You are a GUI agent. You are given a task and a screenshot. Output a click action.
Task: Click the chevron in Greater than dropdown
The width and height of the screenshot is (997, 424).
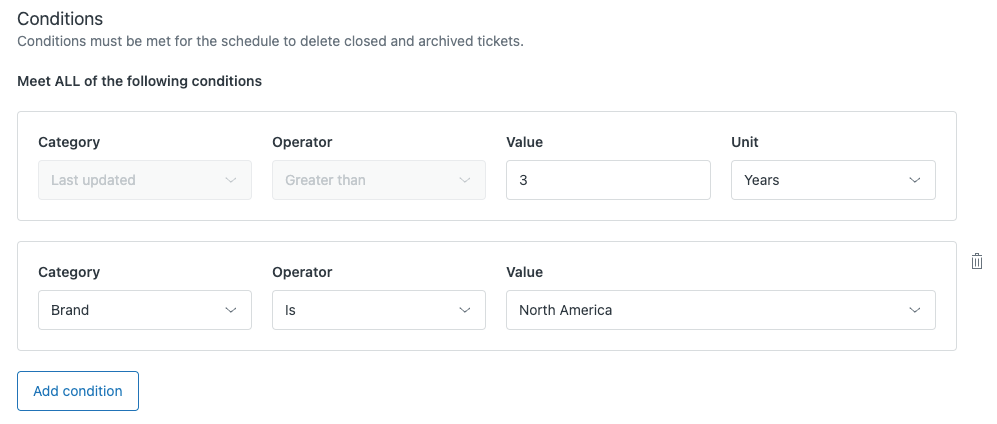pyautogui.click(x=464, y=180)
